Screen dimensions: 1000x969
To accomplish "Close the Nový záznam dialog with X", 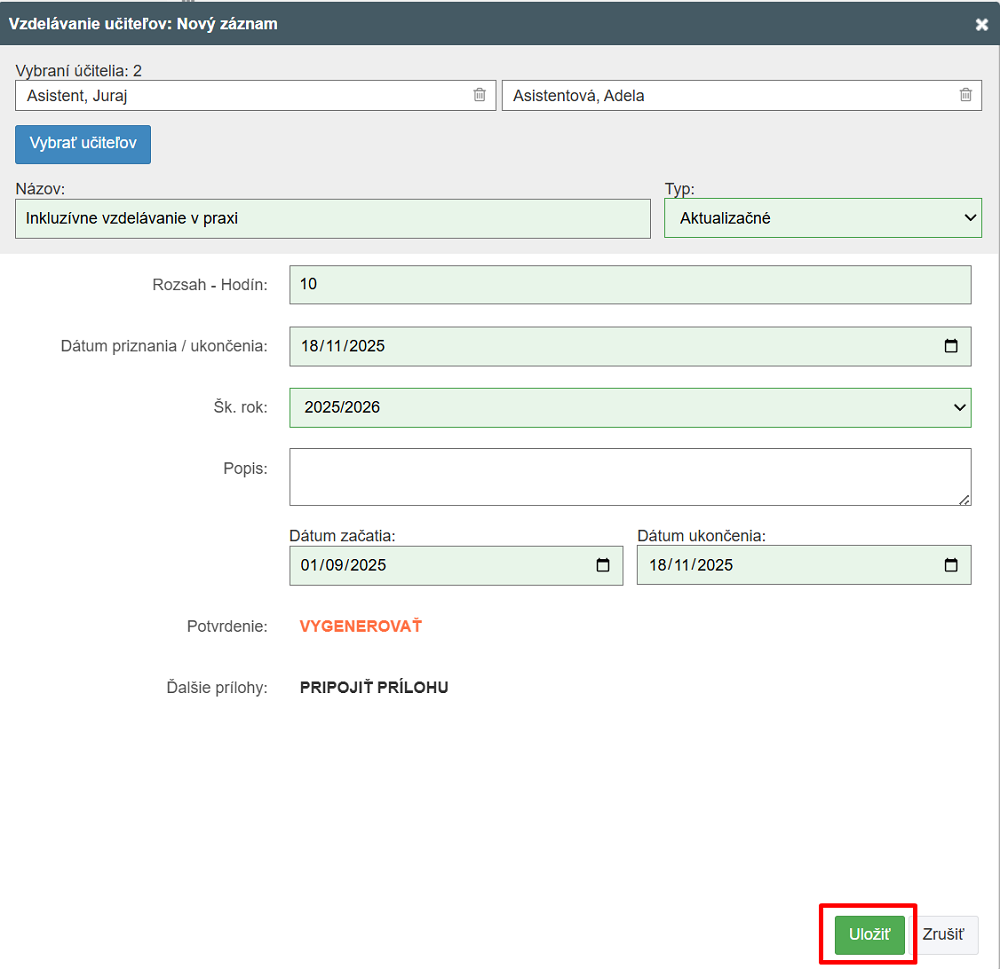I will [982, 25].
